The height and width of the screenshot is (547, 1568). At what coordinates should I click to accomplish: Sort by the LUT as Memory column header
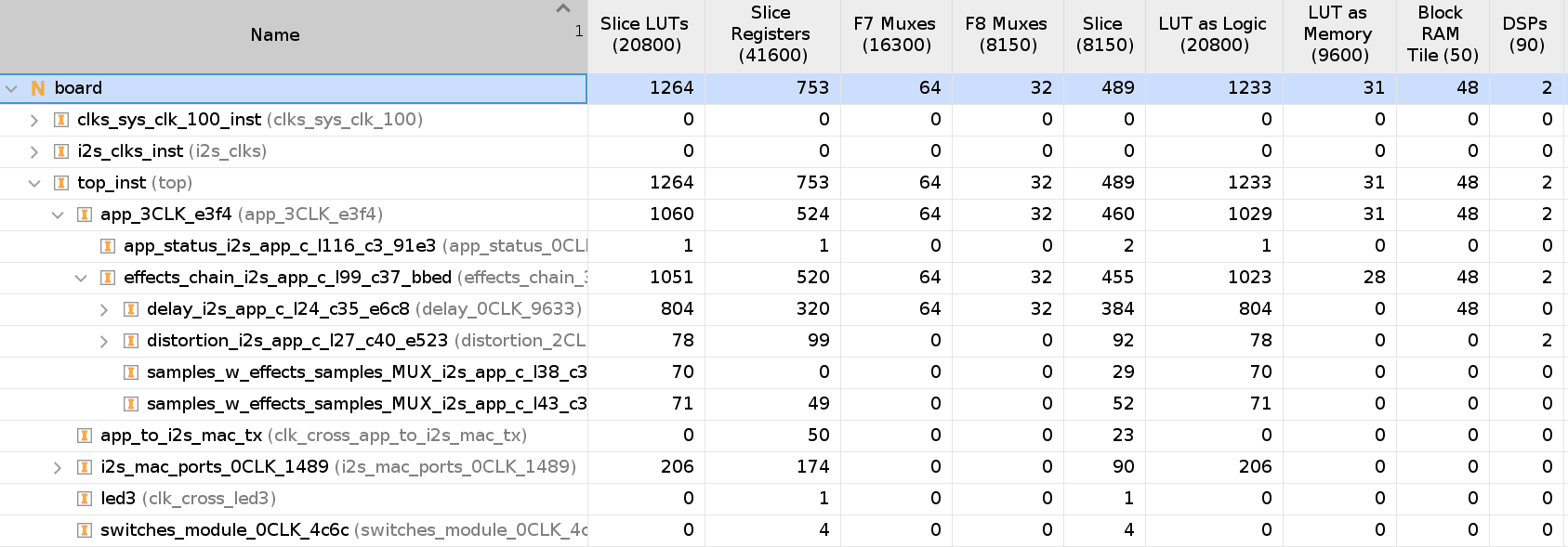[x=1339, y=34]
